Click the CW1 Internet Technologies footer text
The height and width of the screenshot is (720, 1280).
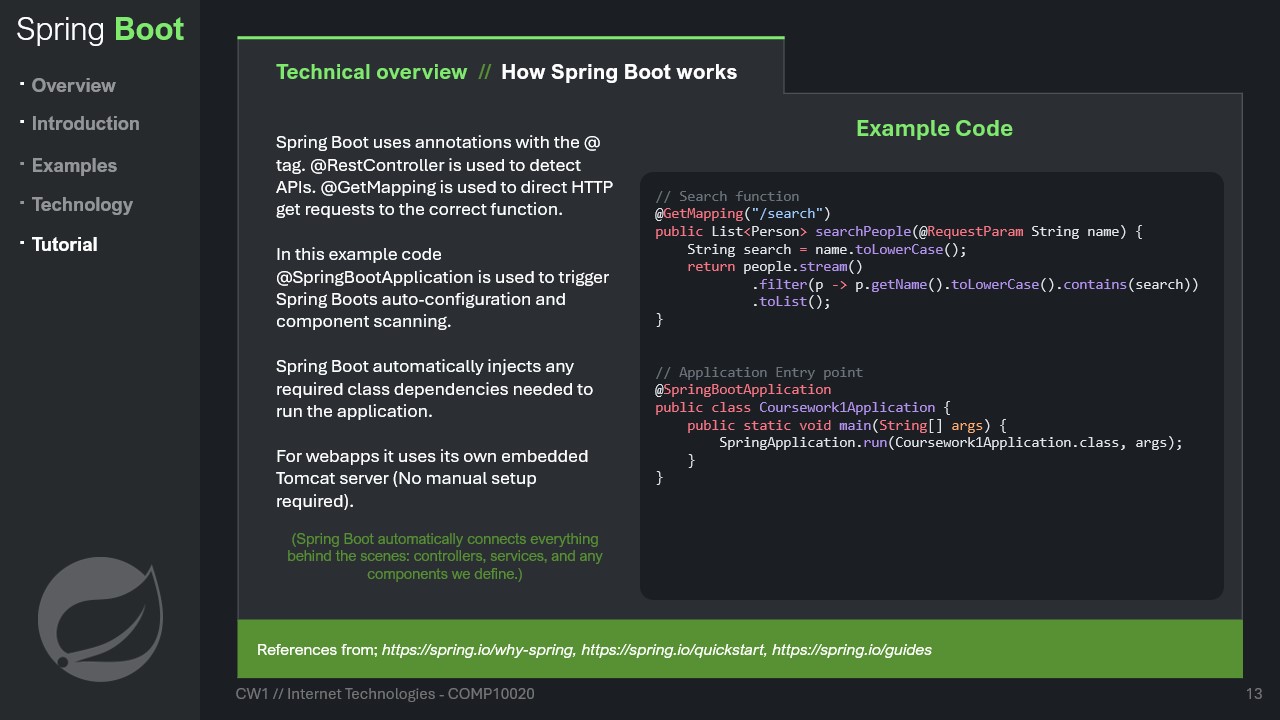coord(385,694)
